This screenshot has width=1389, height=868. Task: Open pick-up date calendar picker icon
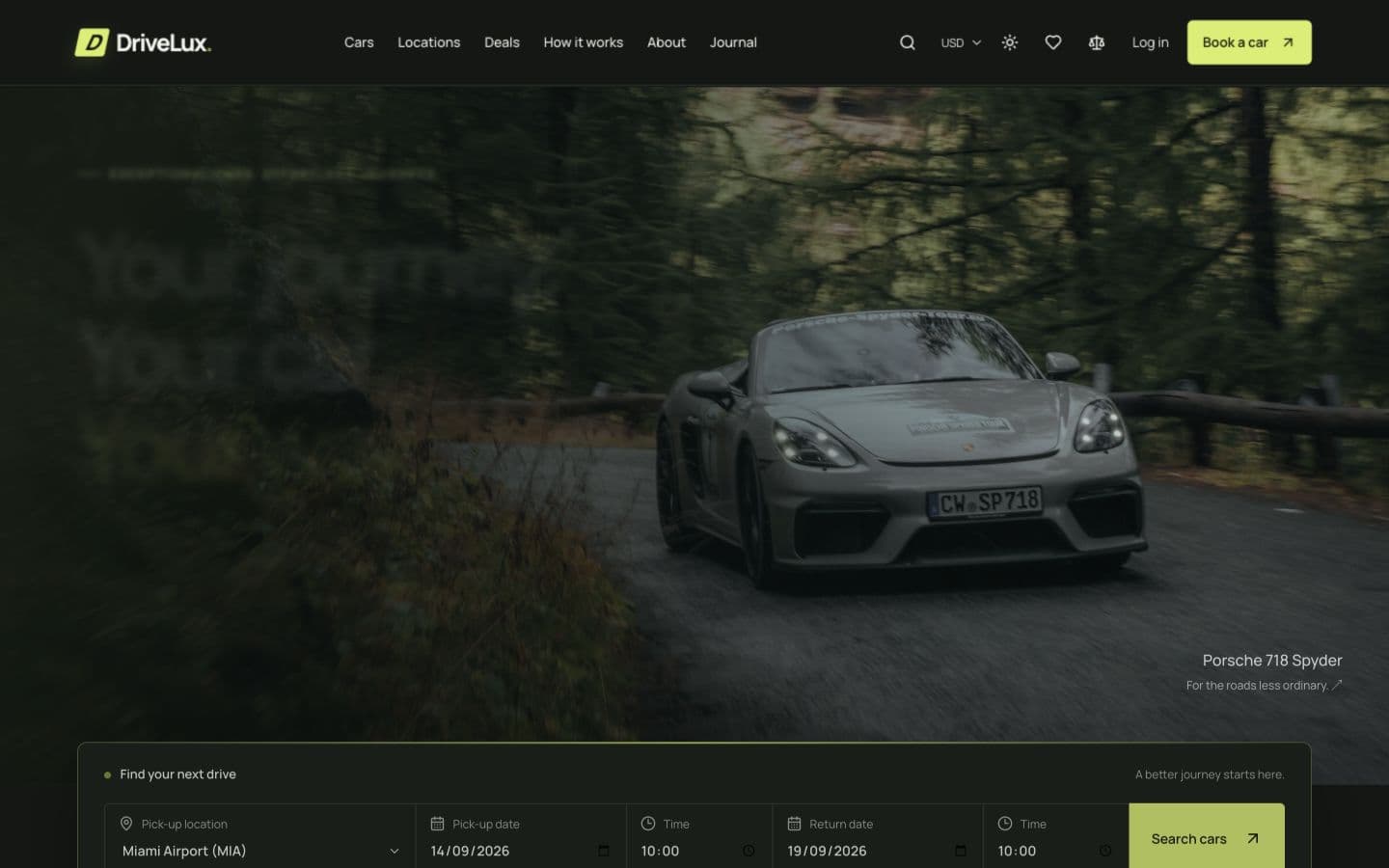(604, 851)
